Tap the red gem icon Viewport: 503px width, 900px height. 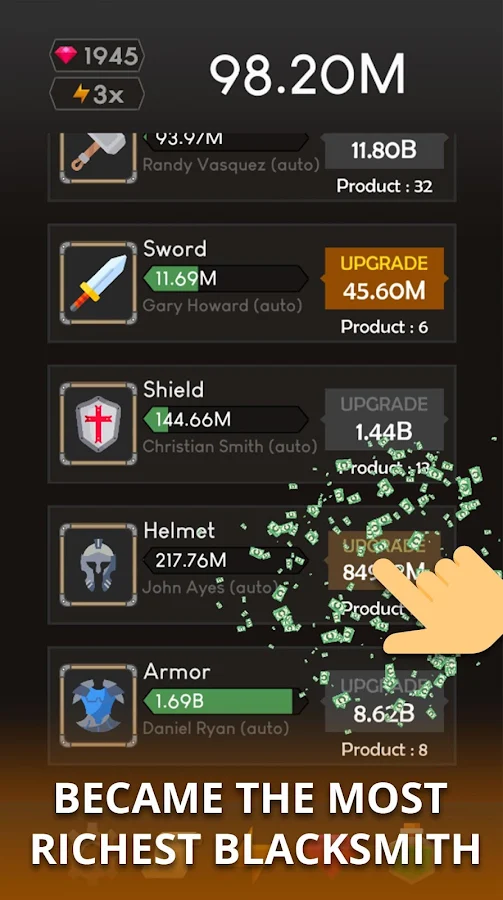[66, 56]
